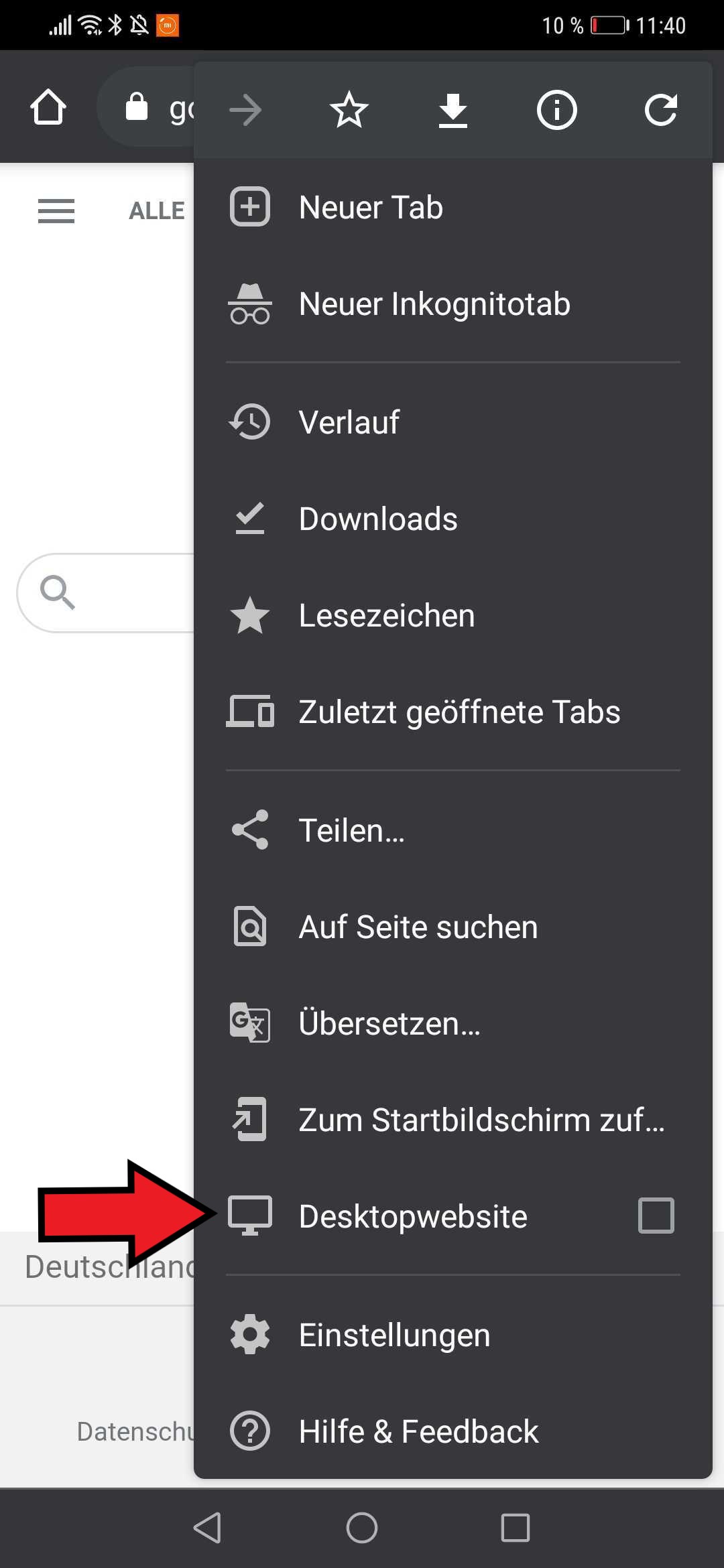Viewport: 724px width, 1568px height.
Task: Reload the page with refresh icon
Action: click(x=660, y=110)
